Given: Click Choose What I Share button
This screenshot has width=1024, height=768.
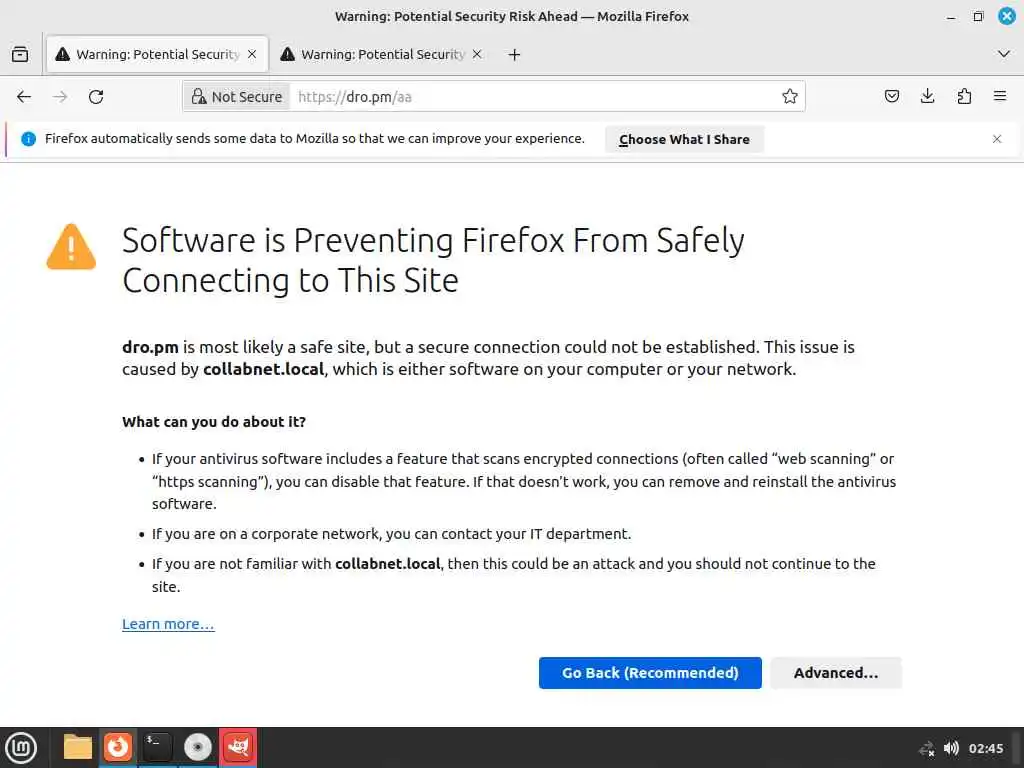Looking at the screenshot, I should click(x=684, y=140).
